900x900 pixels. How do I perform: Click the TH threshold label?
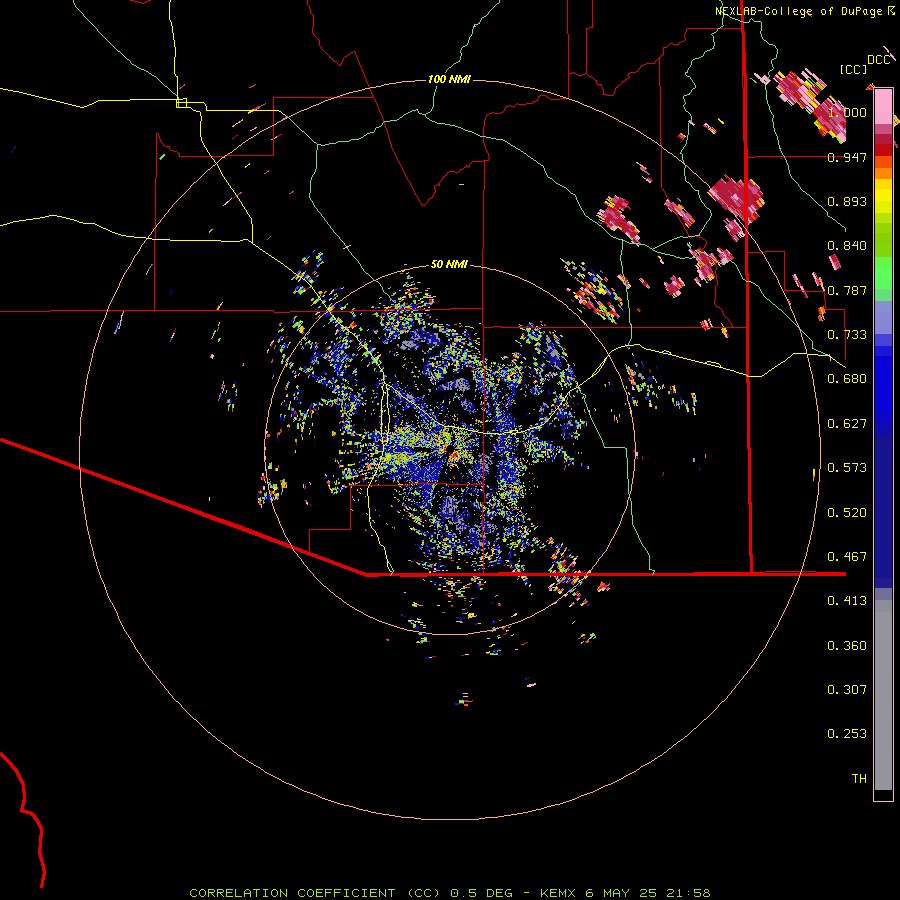(859, 779)
